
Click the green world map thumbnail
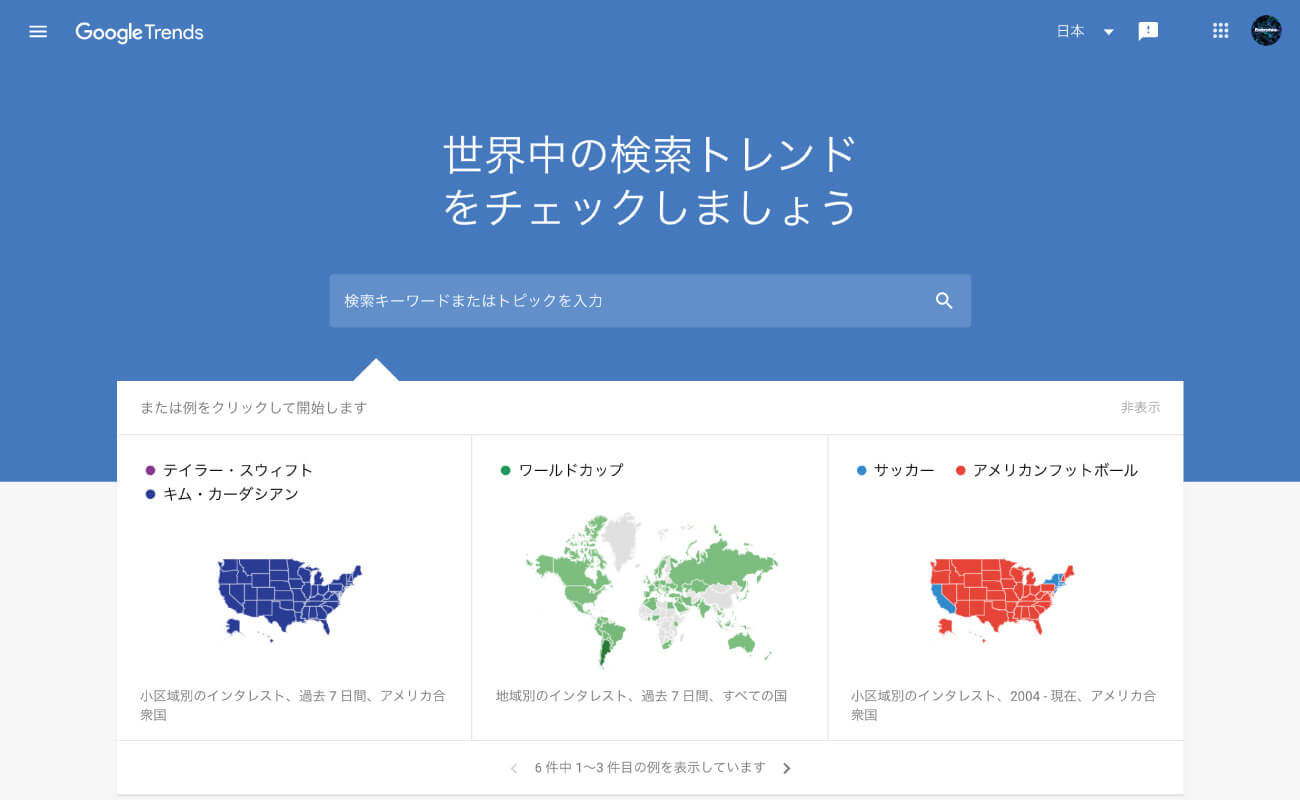pyautogui.click(x=651, y=590)
